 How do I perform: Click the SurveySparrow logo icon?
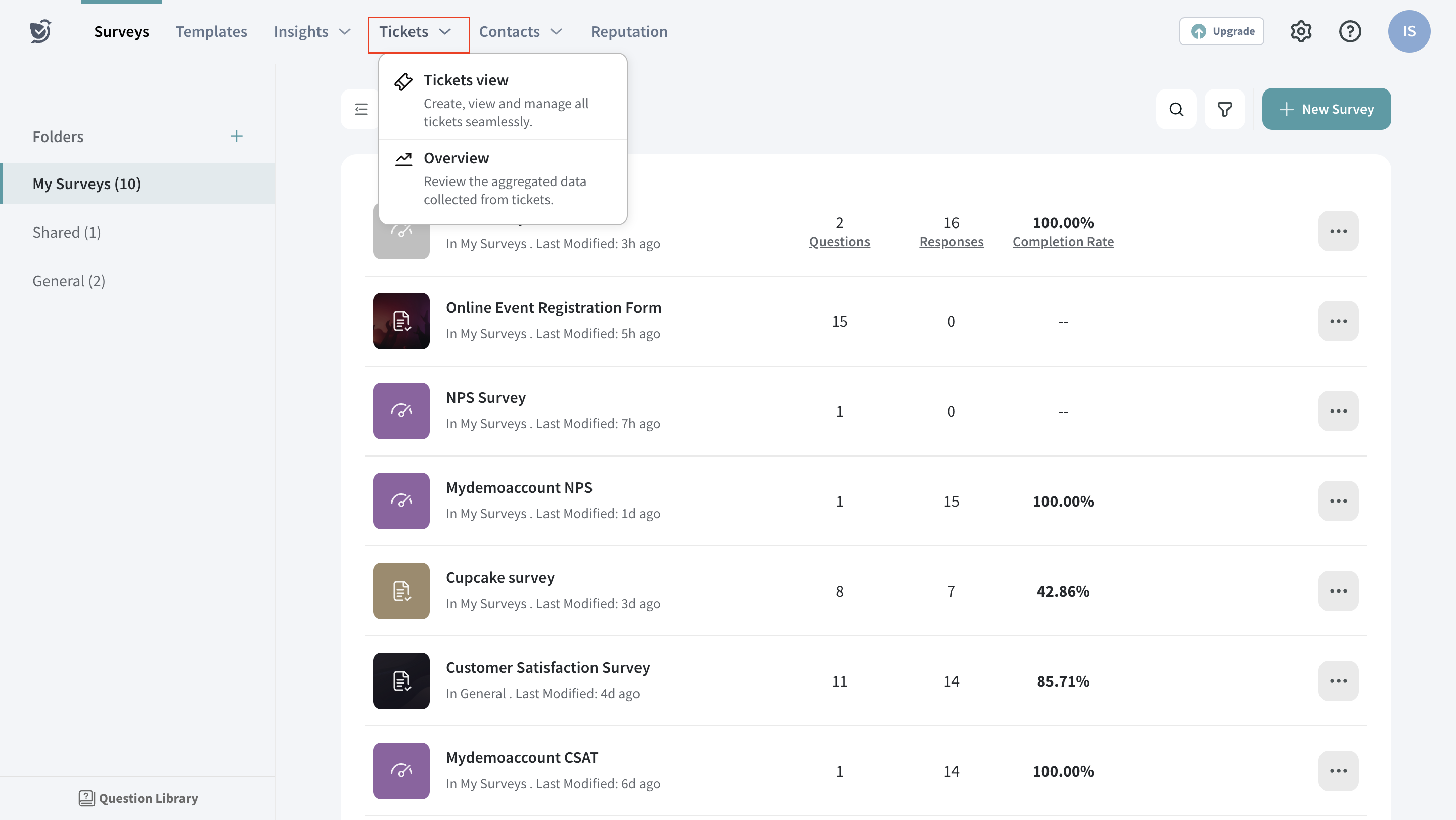(40, 32)
